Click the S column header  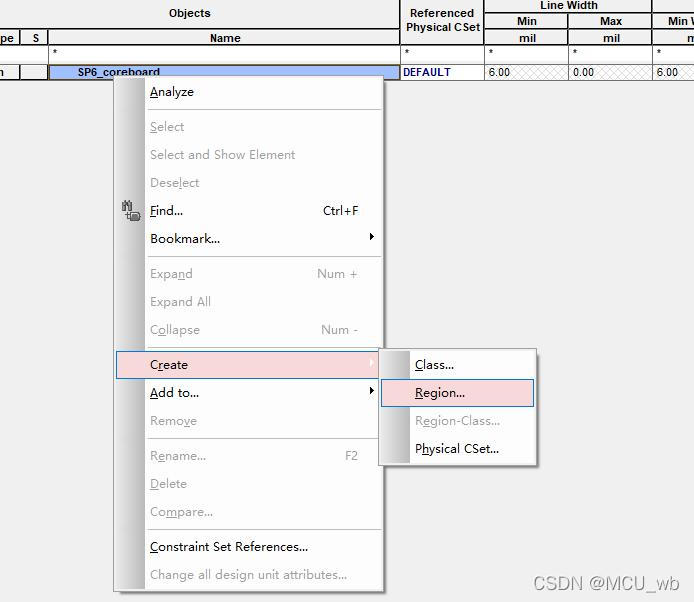(35, 38)
